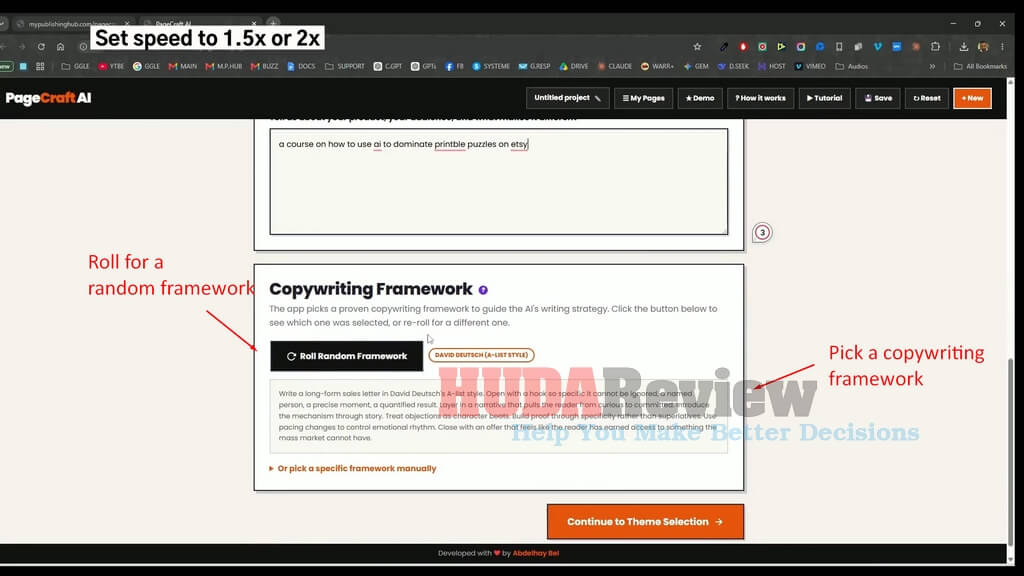The width and height of the screenshot is (1024, 576).
Task: Open the CLAUDE bookmark
Action: 615,66
